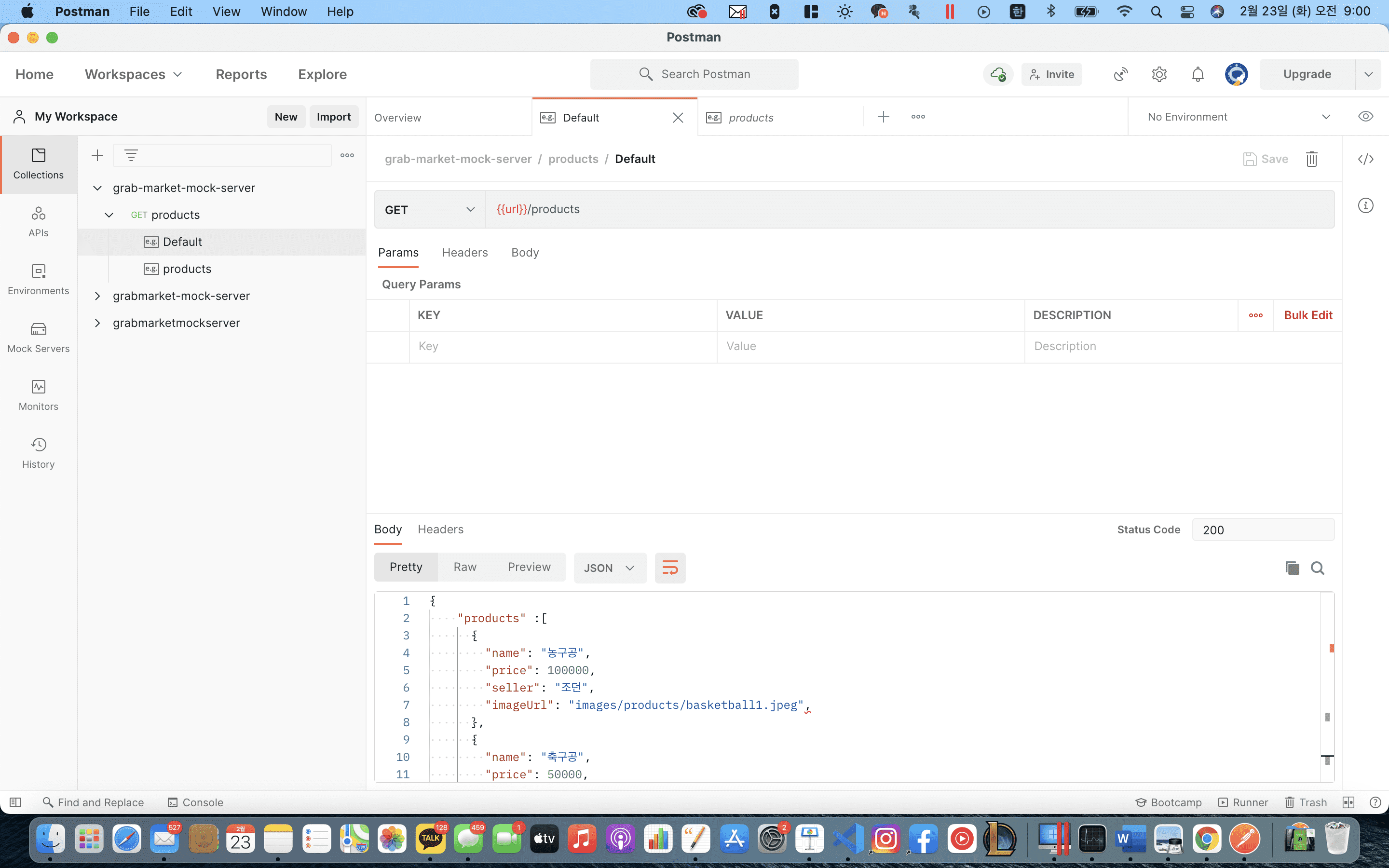Open the tab options three-dots menu

click(918, 117)
